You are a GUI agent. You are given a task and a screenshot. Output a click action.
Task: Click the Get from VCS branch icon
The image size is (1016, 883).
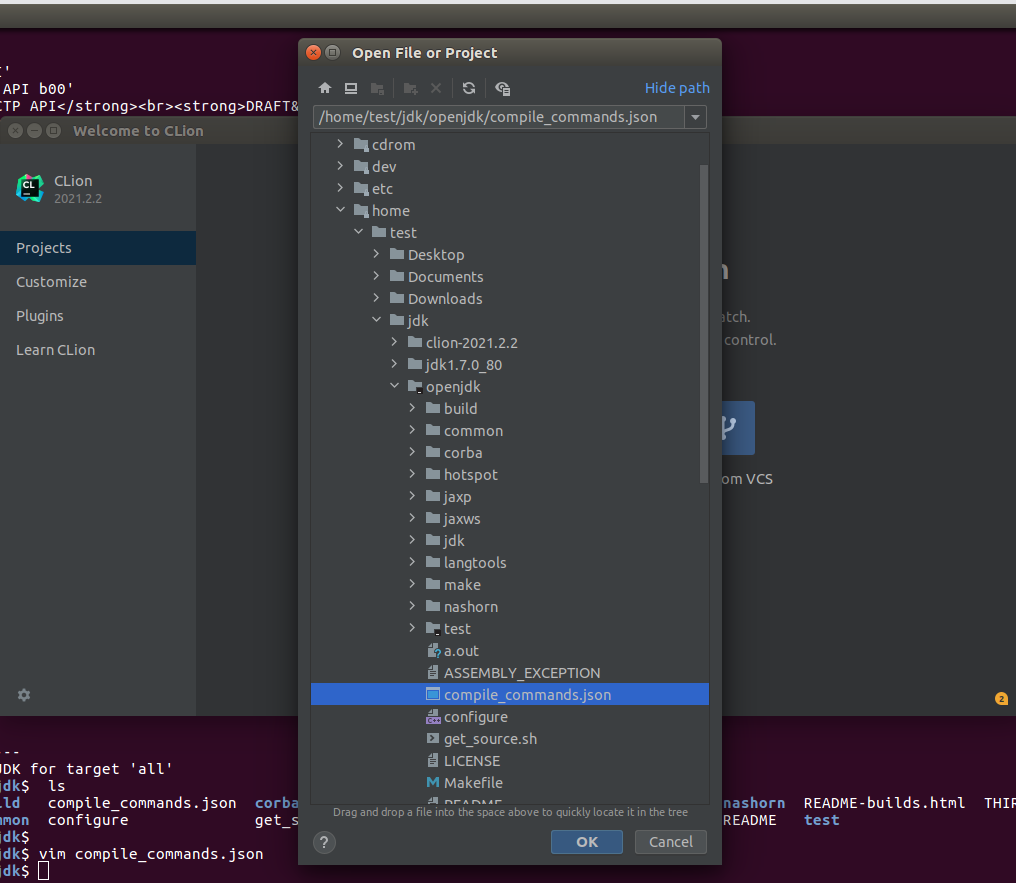(x=730, y=428)
